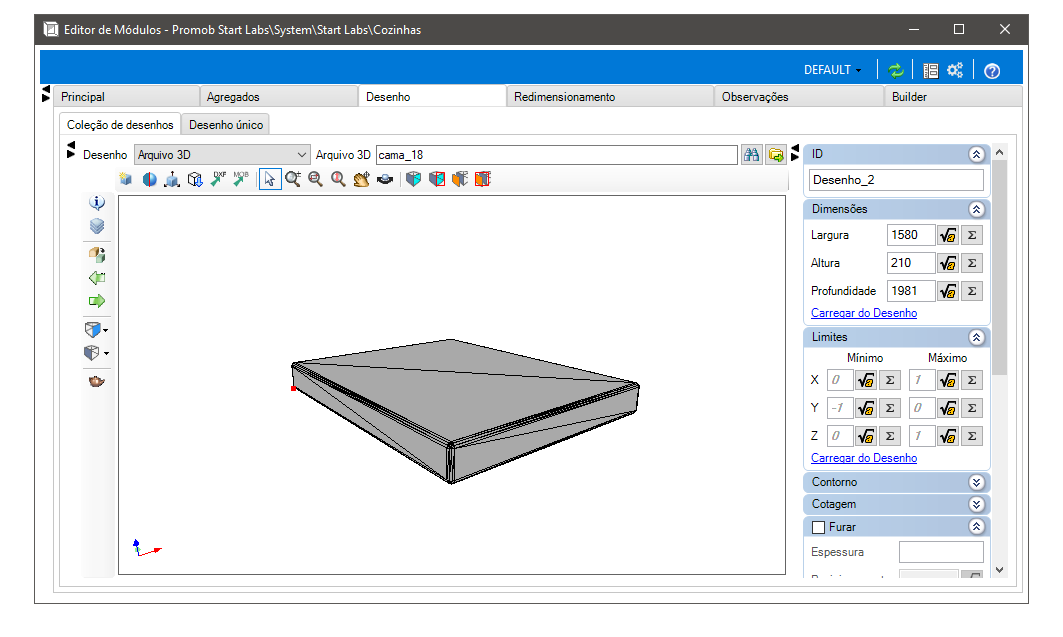Viewport: 1063px width, 637px height.
Task: Toggle the Furar checkbox
Action: pyautogui.click(x=819, y=527)
